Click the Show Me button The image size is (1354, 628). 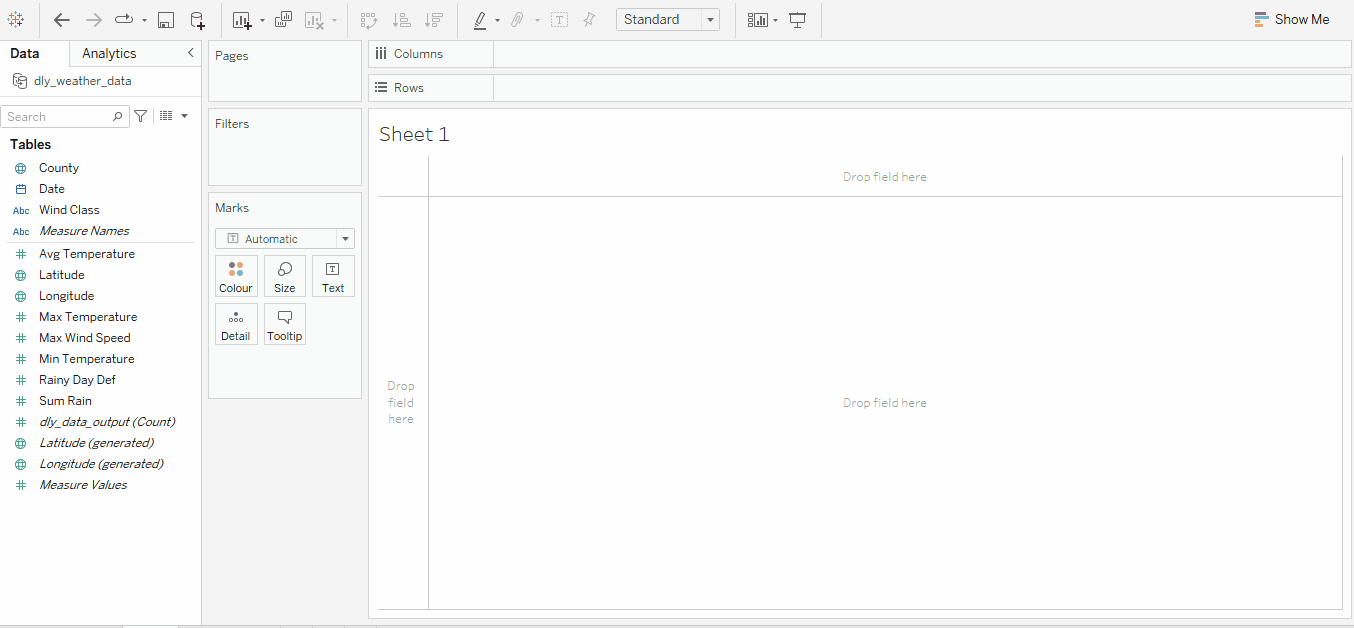(1292, 18)
